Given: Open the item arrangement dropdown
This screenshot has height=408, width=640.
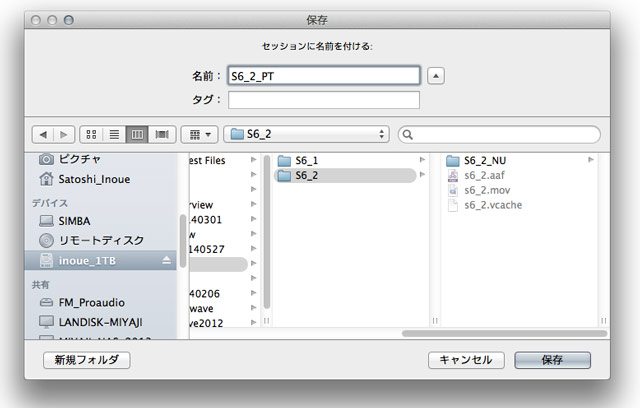Looking at the screenshot, I should (x=200, y=135).
